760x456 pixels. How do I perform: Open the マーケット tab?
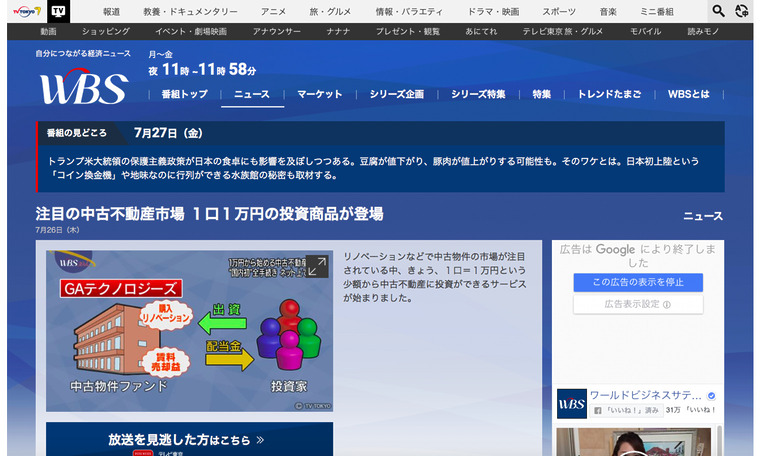coord(320,94)
